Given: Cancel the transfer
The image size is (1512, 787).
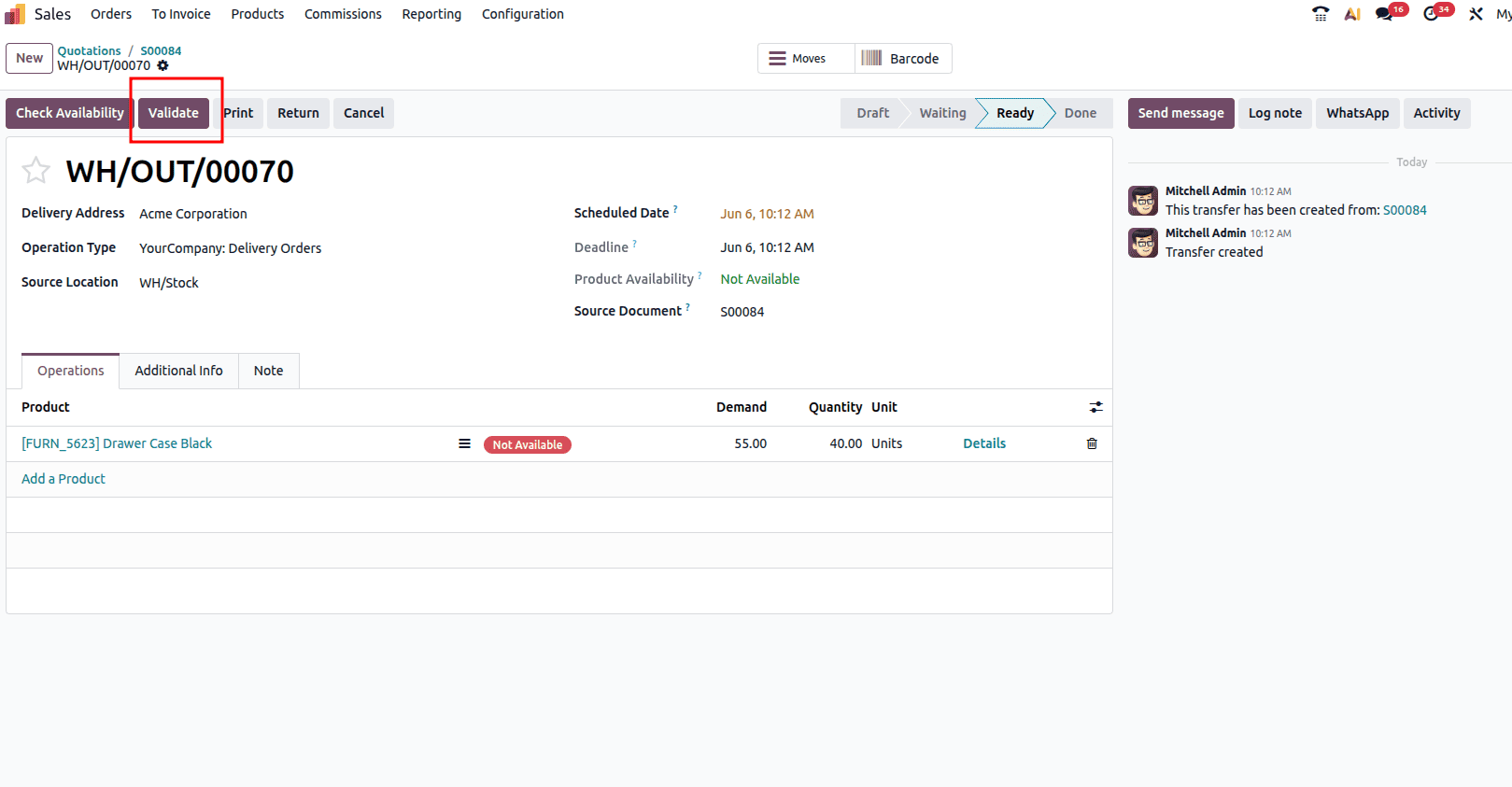Looking at the screenshot, I should coord(363,113).
